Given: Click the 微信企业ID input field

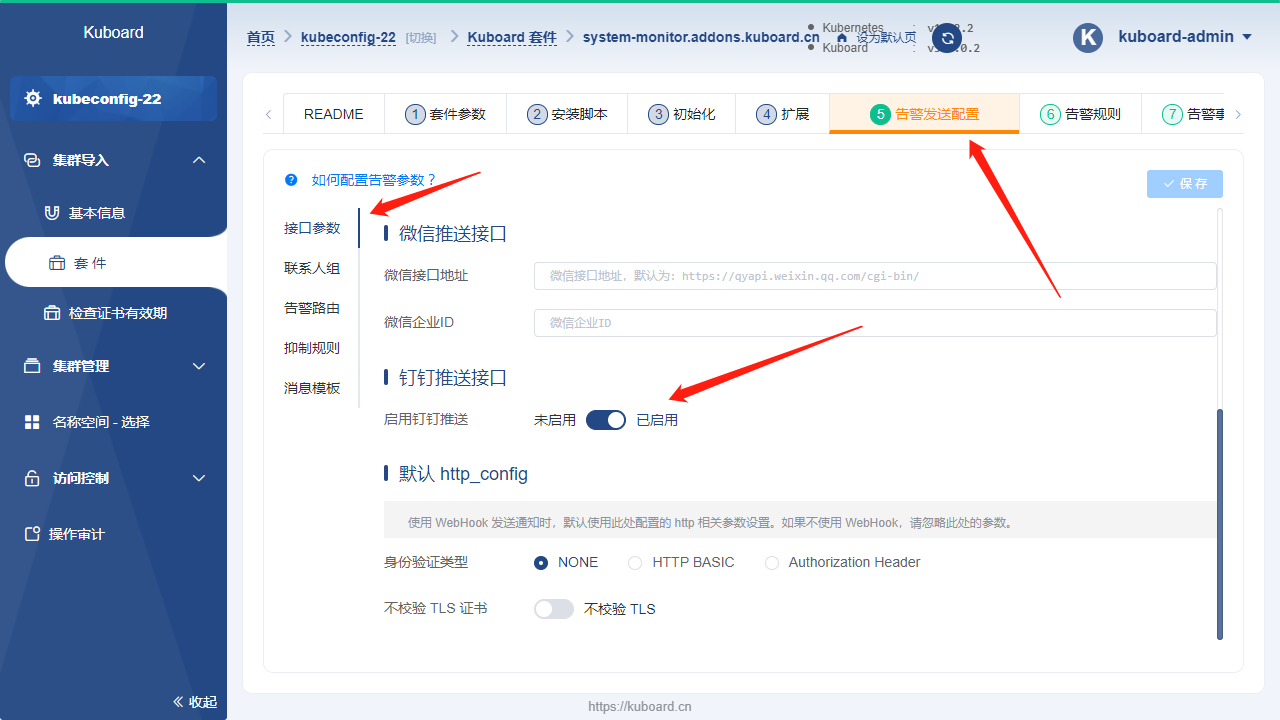Looking at the screenshot, I should (x=875, y=323).
